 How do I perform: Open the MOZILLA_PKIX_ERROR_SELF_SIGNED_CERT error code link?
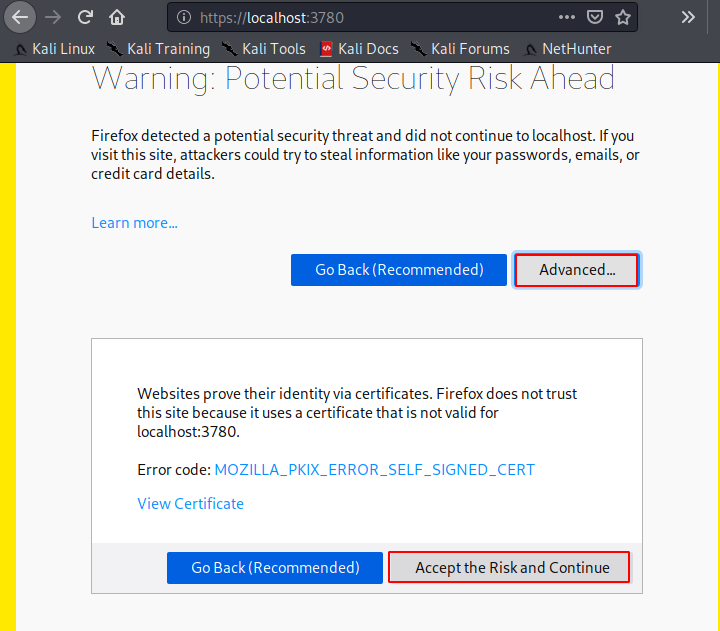coord(375,470)
